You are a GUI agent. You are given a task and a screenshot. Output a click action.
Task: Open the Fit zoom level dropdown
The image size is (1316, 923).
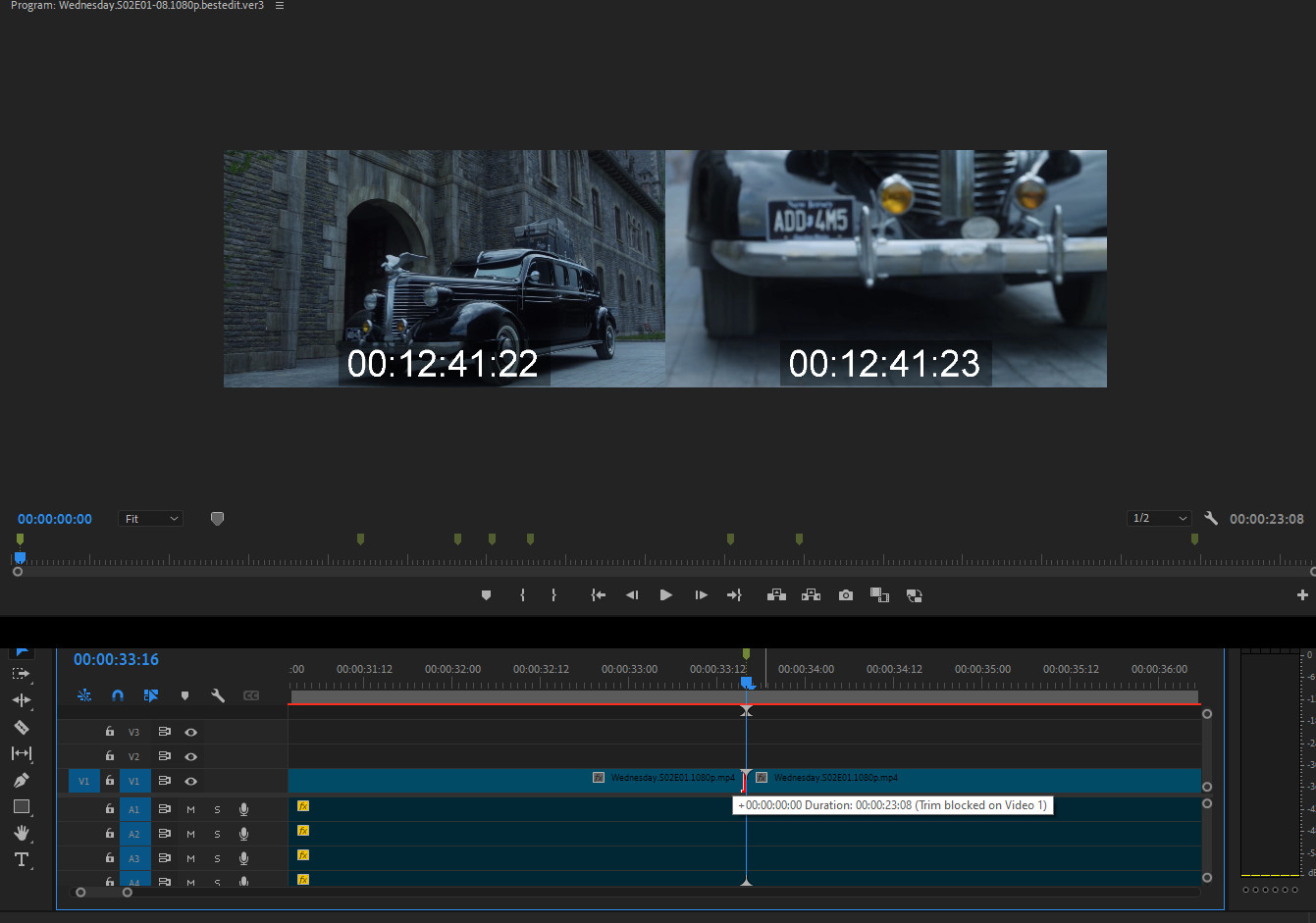click(151, 519)
